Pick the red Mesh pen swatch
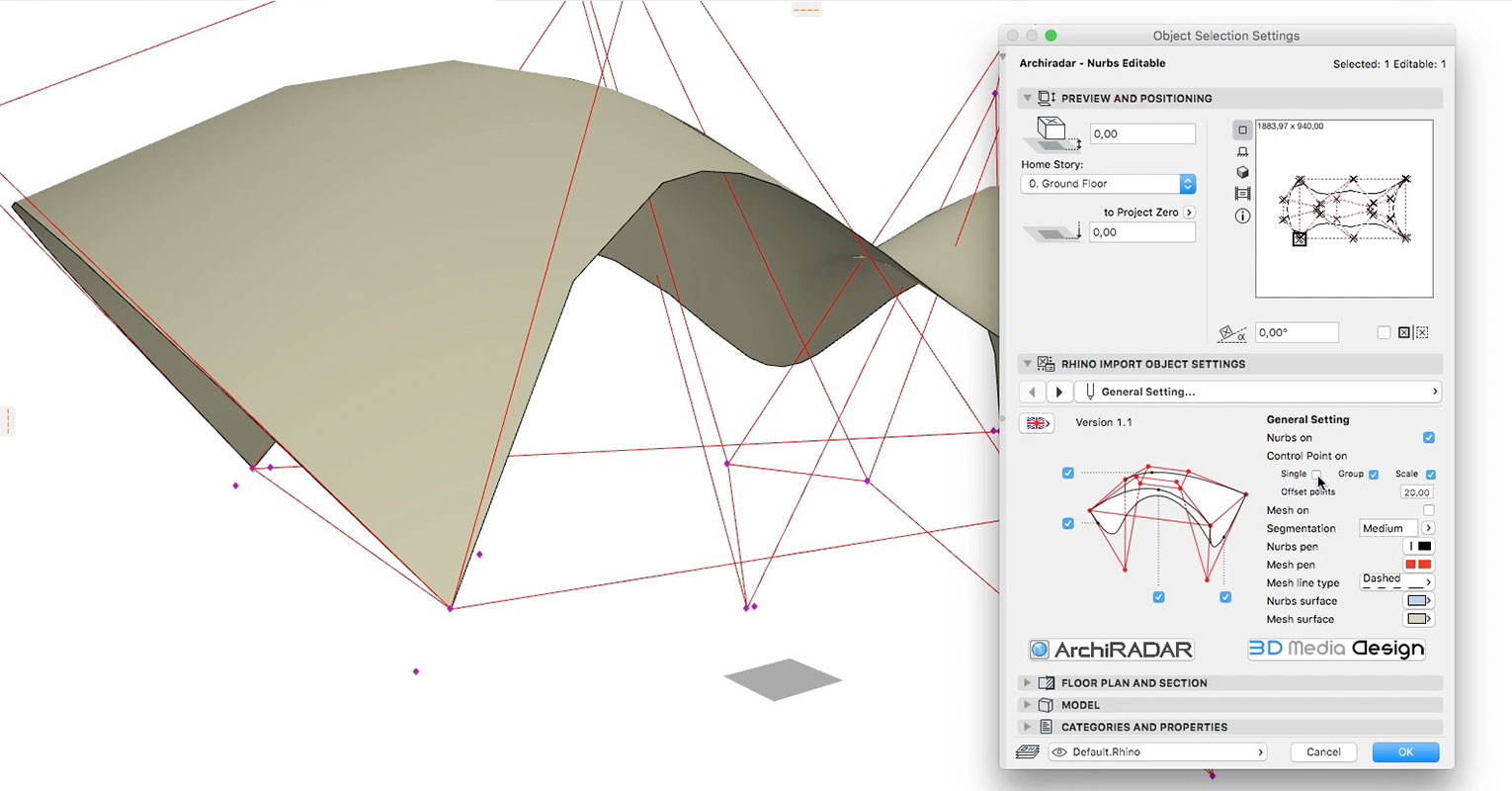 [x=1419, y=565]
